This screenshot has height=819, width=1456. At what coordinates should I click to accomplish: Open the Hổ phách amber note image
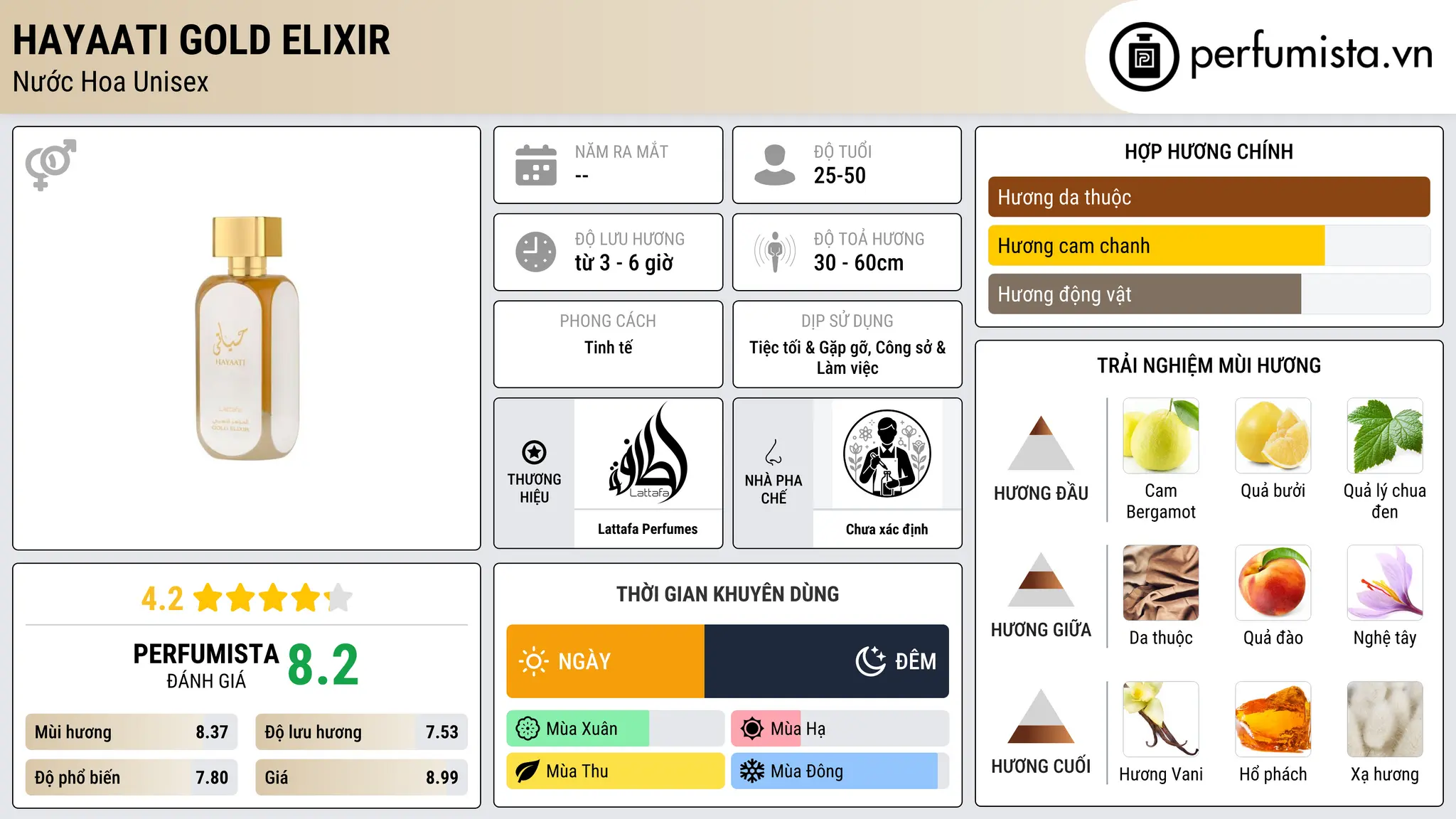click(1273, 719)
